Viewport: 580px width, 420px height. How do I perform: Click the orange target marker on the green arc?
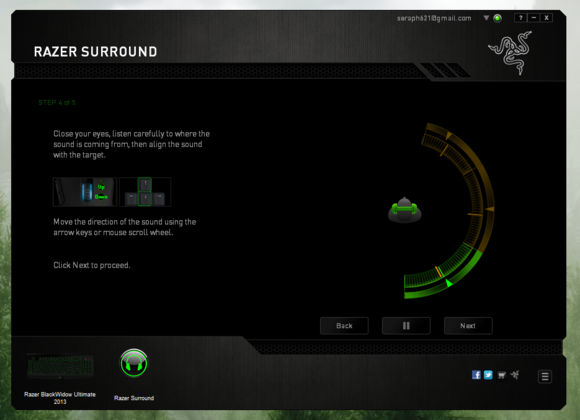pos(439,271)
